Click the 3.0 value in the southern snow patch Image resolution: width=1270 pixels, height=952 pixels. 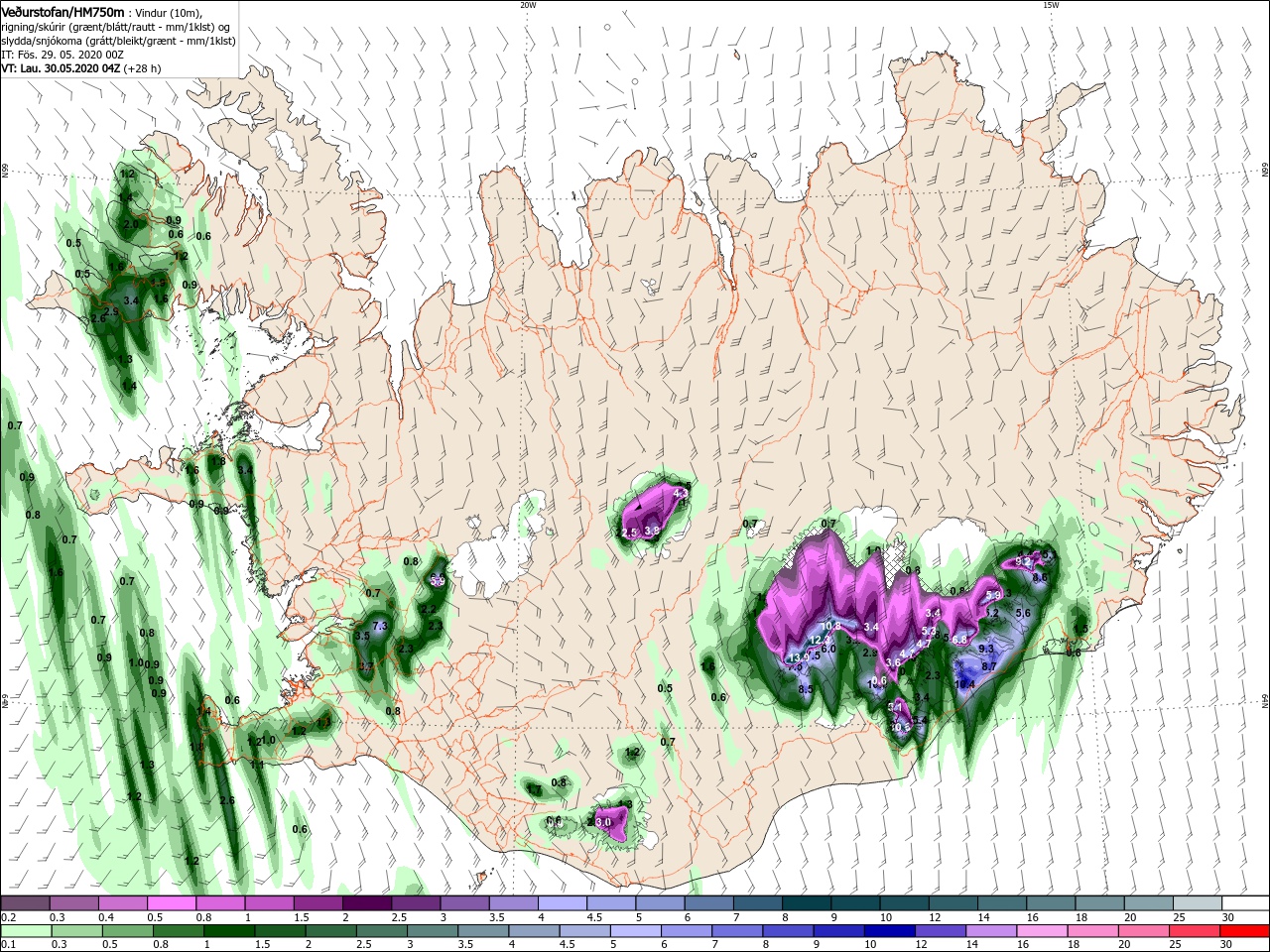[602, 822]
